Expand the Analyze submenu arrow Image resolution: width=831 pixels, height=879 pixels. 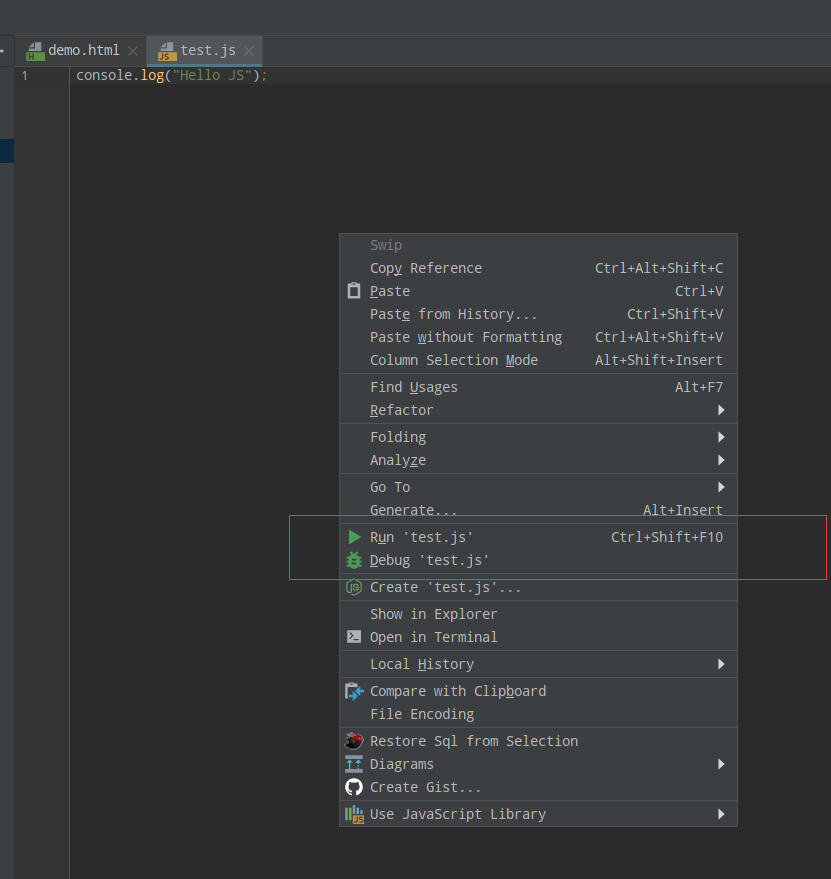pyautogui.click(x=721, y=460)
